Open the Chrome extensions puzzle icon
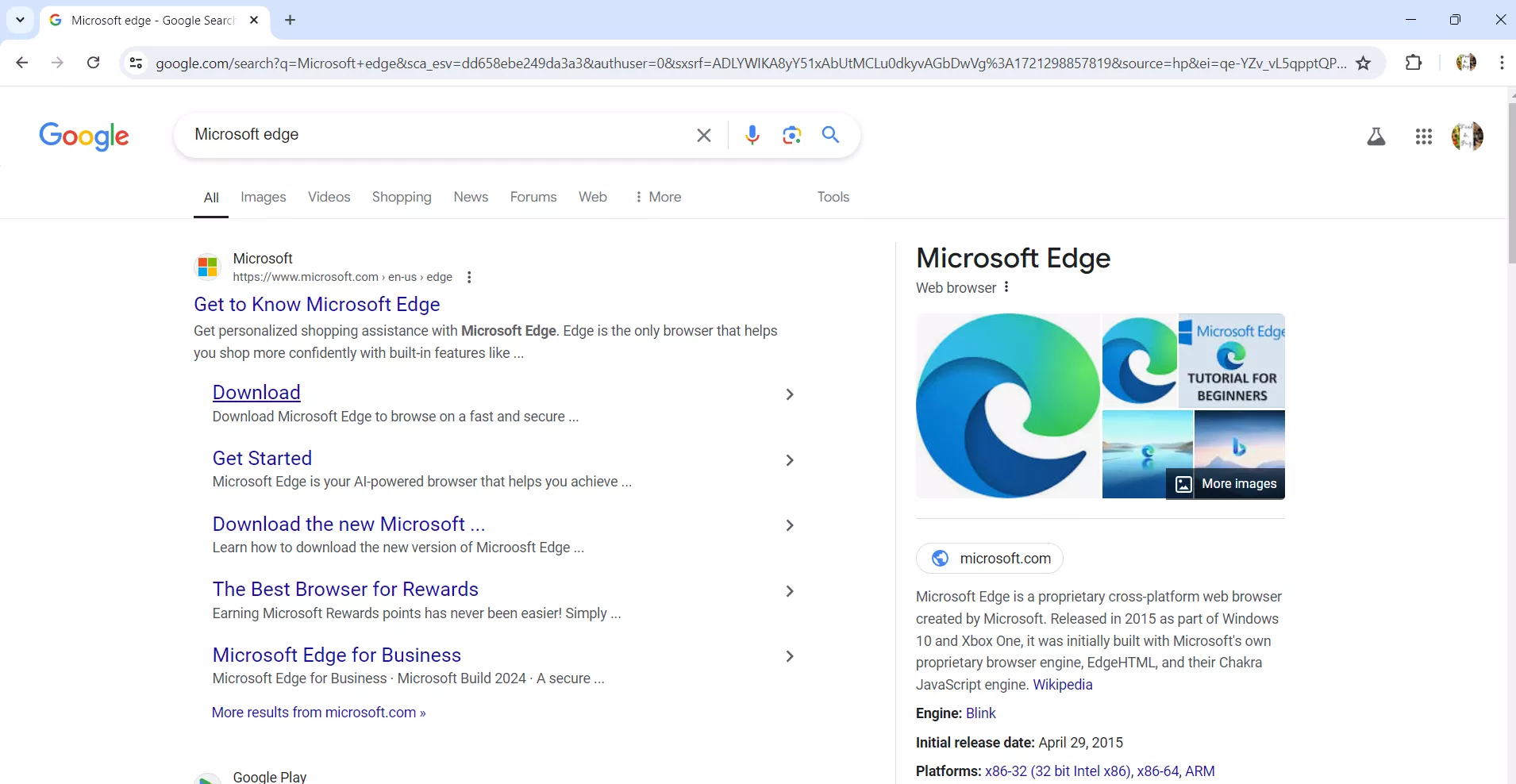 1415,63
